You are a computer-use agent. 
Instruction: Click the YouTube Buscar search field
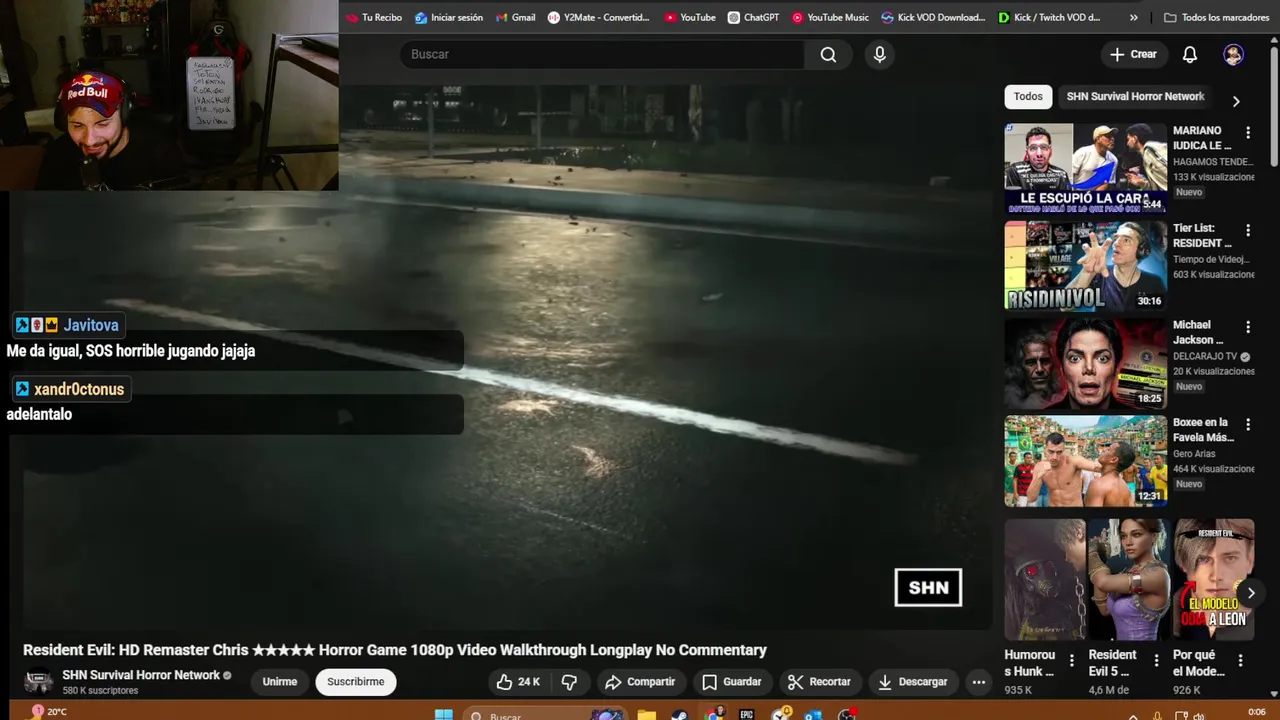pyautogui.click(x=602, y=54)
